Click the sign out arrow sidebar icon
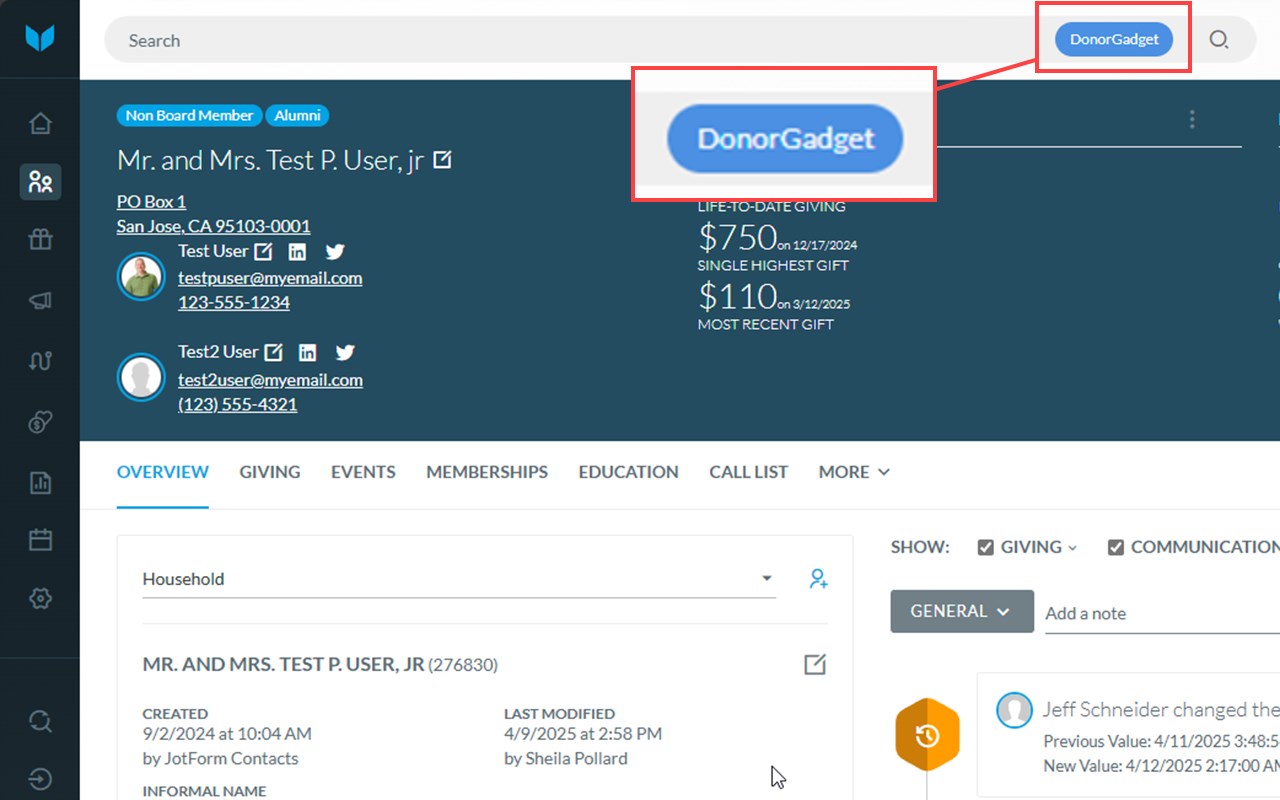 tap(40, 779)
